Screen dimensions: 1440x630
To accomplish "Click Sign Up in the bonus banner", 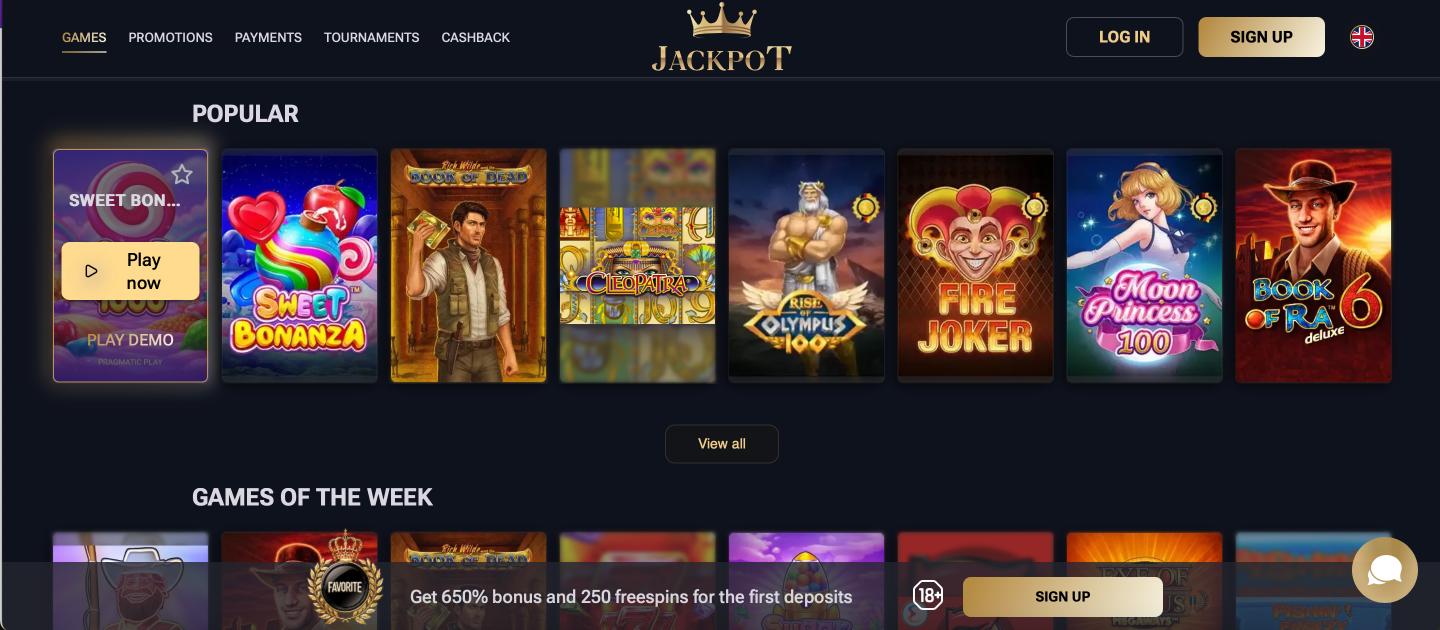I will tap(1063, 596).
